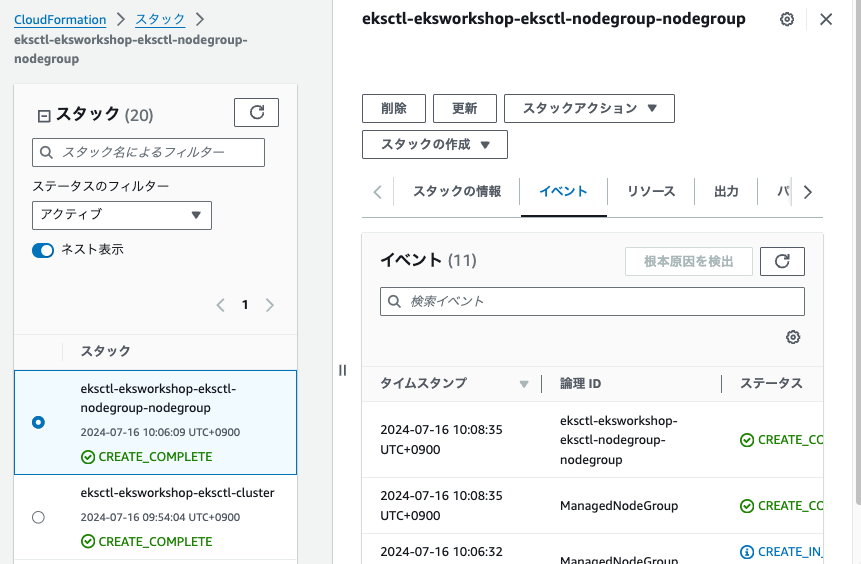861x564 pixels.
Task: Click CREATE_IN_PROGRESS status of ManagedNodeGroup
Action: (781, 552)
